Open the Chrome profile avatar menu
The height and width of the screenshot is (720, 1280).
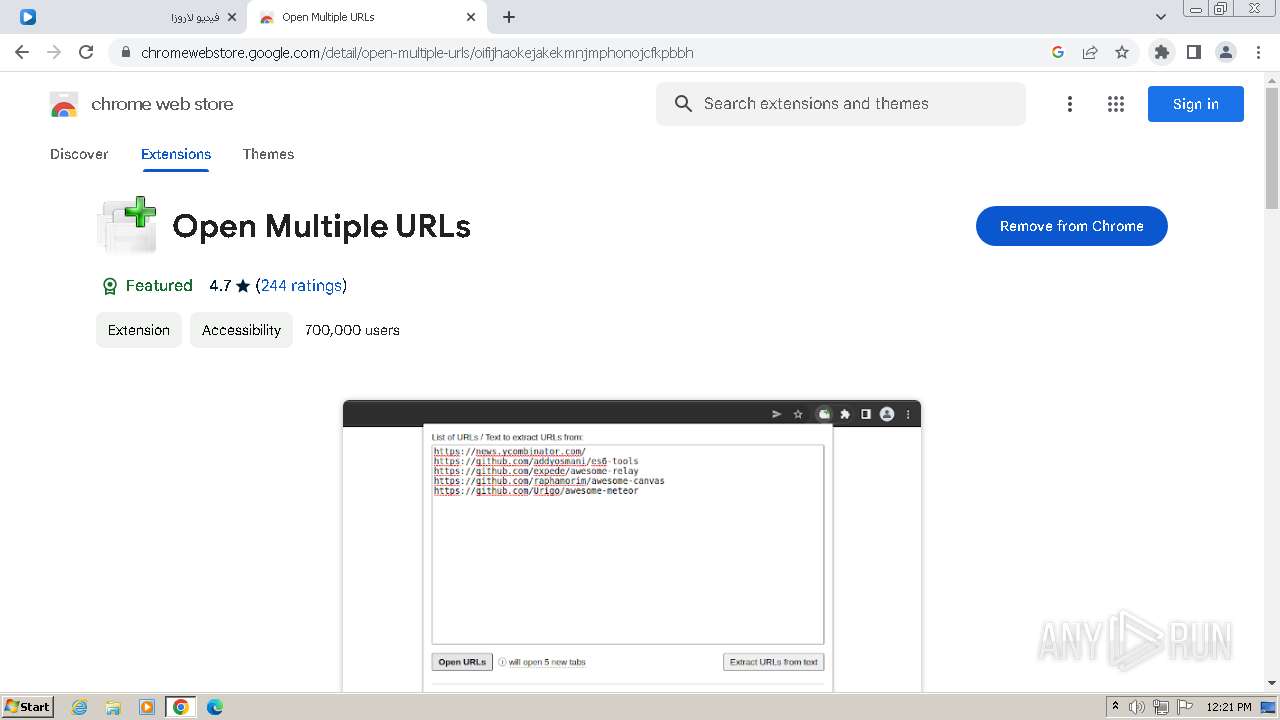[x=1226, y=52]
